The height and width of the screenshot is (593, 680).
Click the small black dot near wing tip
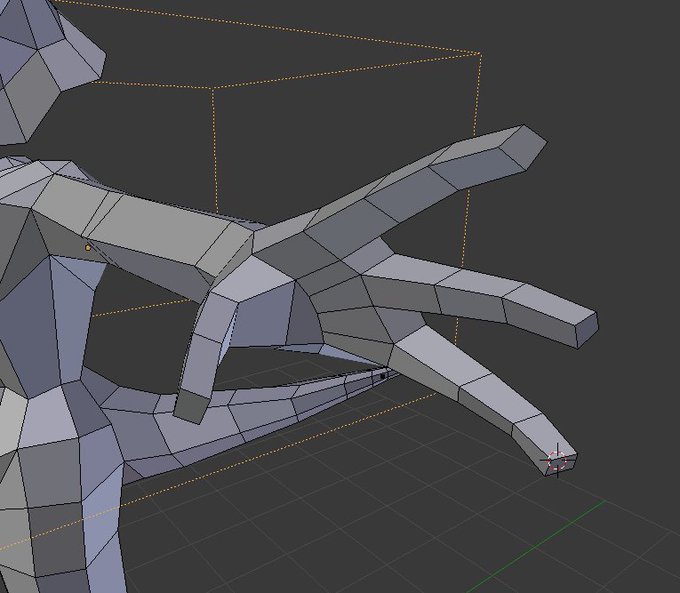[x=383, y=376]
